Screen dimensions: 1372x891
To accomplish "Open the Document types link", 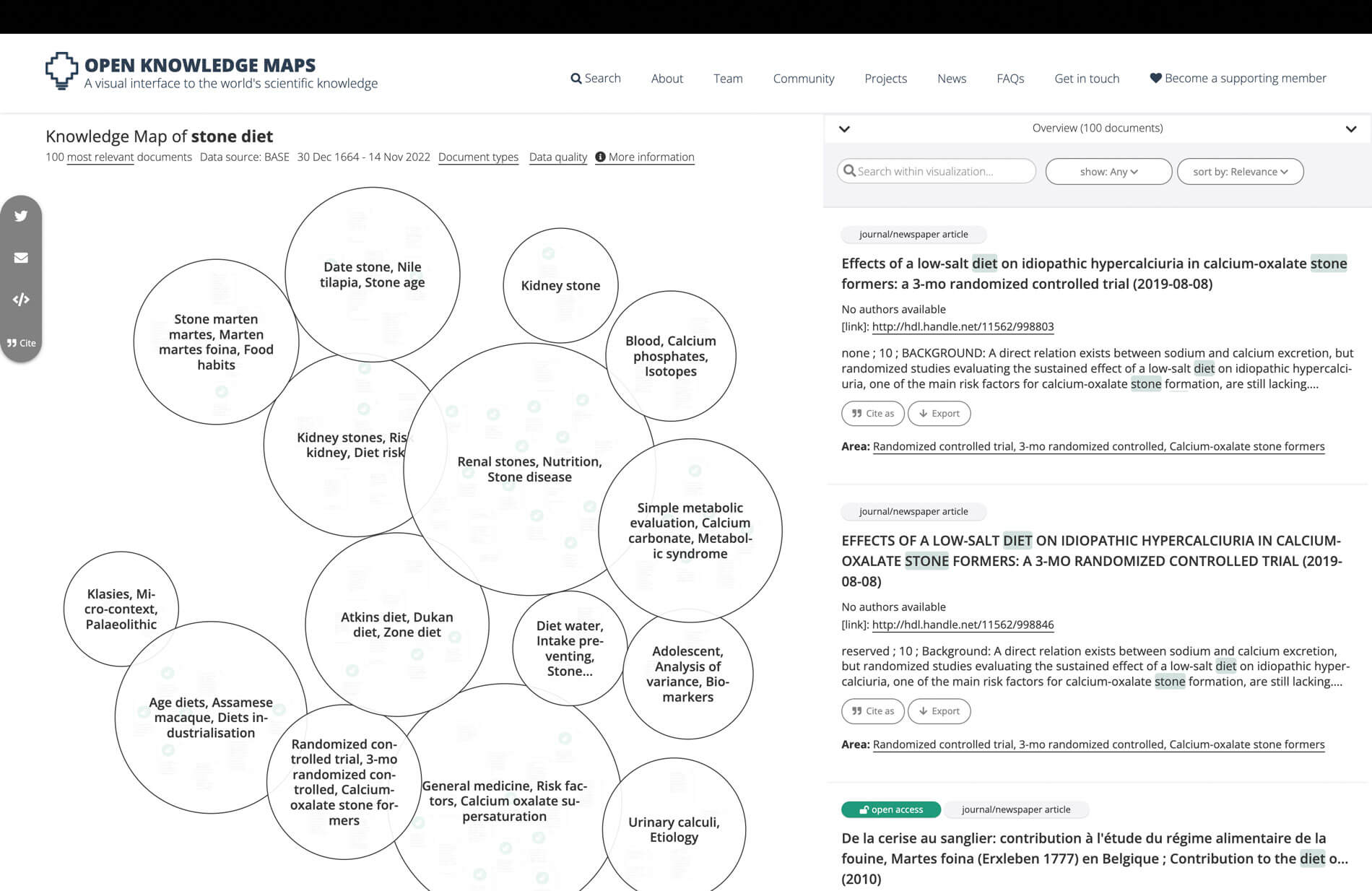I will pyautogui.click(x=478, y=157).
